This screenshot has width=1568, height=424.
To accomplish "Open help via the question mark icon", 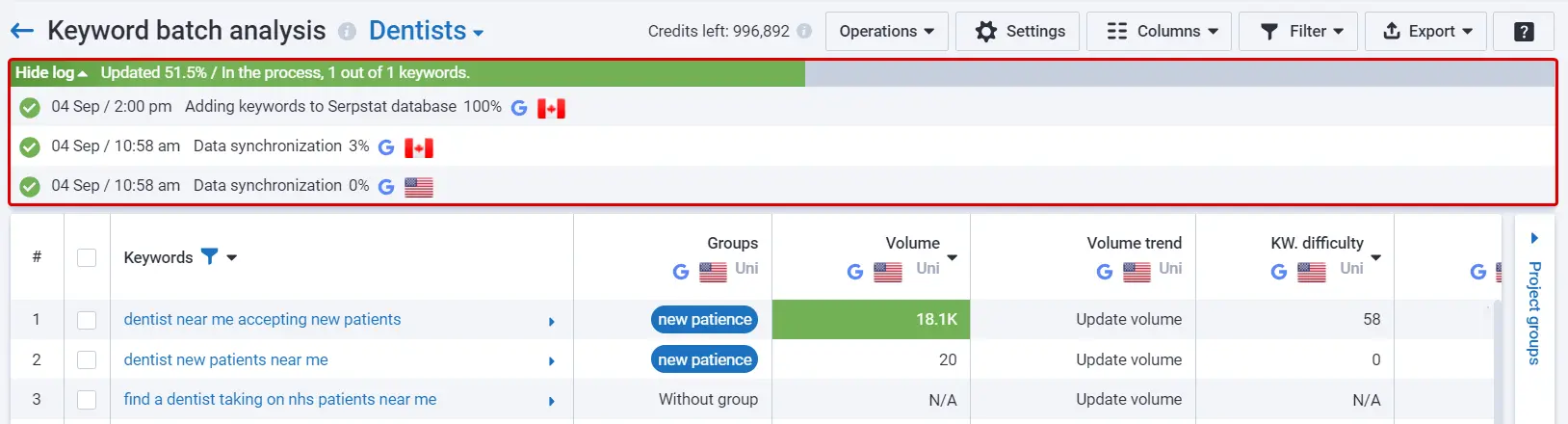I will (1524, 32).
